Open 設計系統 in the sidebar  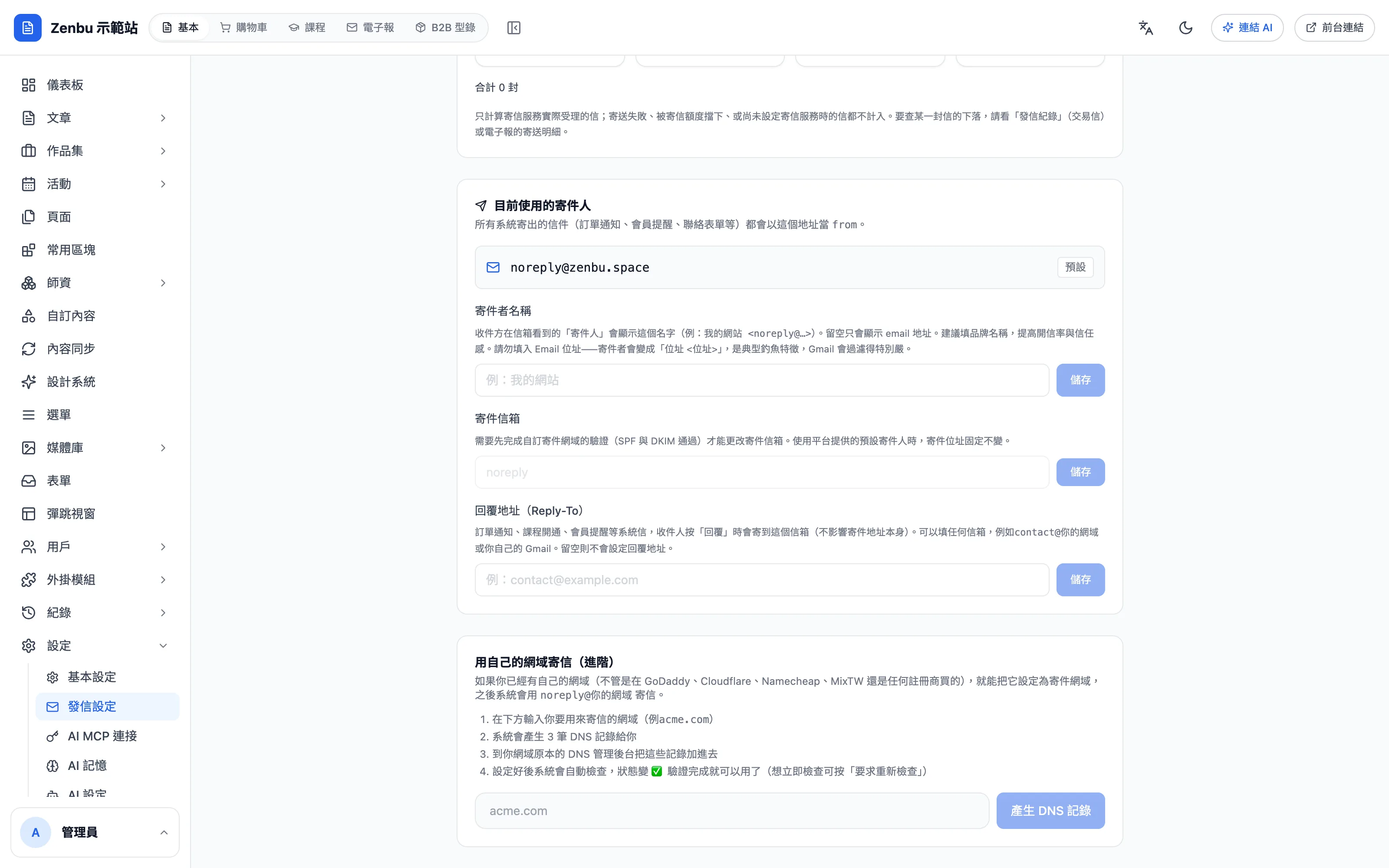point(95,382)
